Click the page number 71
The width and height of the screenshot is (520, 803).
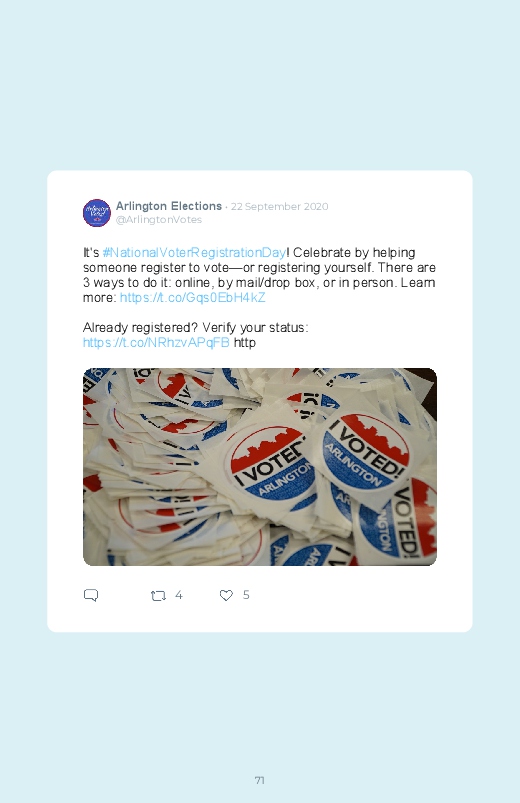[260, 780]
